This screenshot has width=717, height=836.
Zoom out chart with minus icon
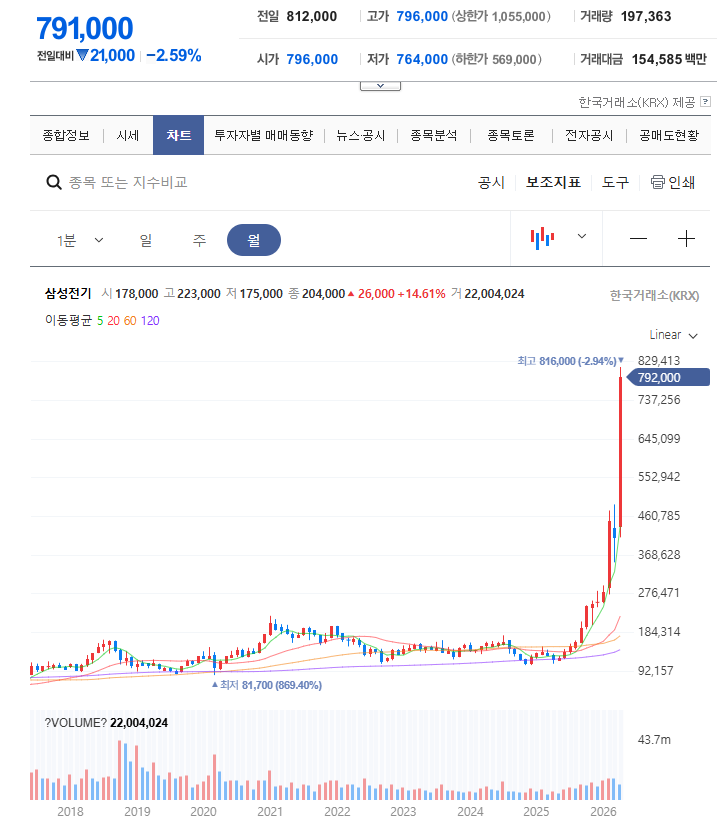[638, 238]
